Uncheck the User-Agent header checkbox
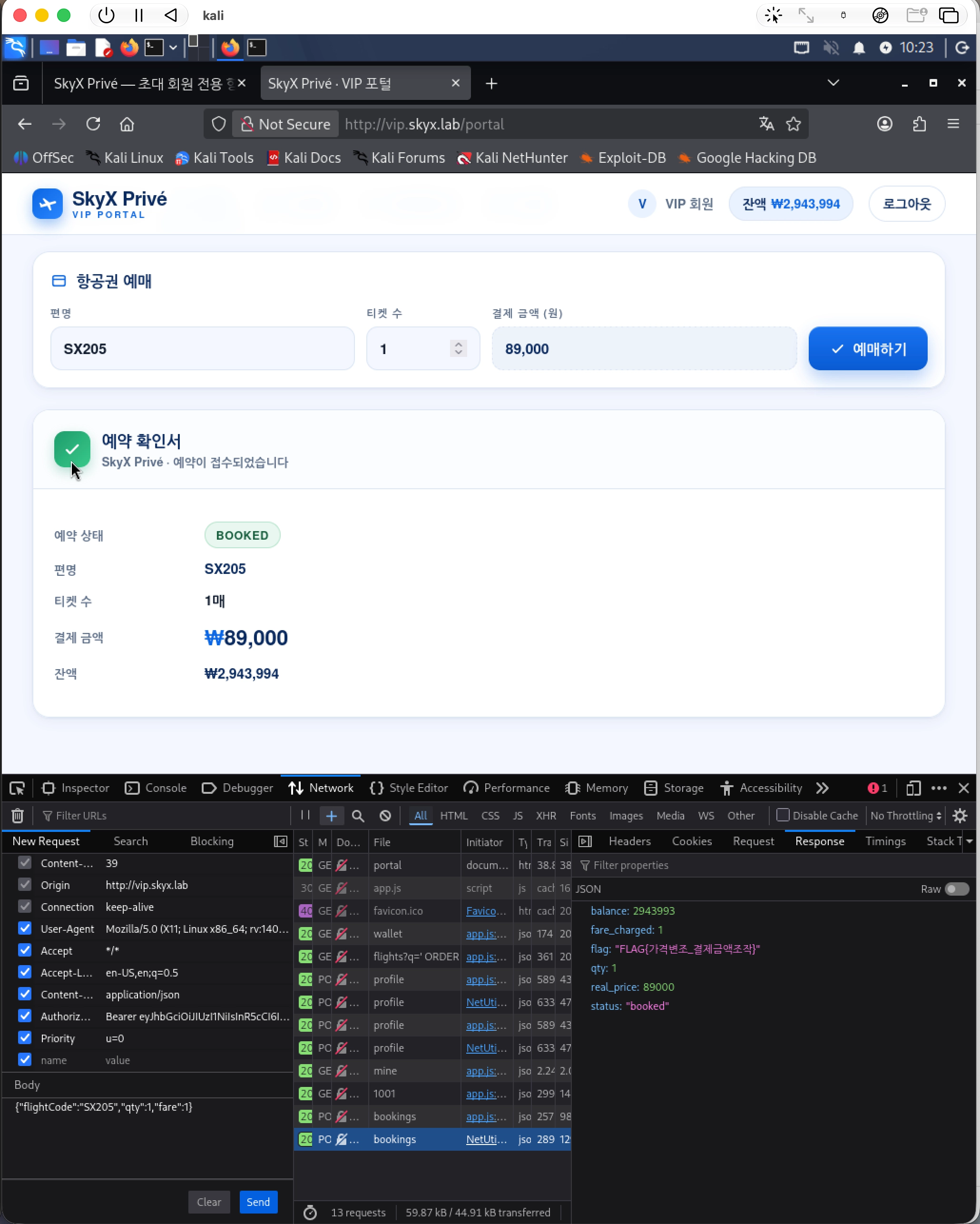This screenshot has width=980, height=1224. point(24,928)
